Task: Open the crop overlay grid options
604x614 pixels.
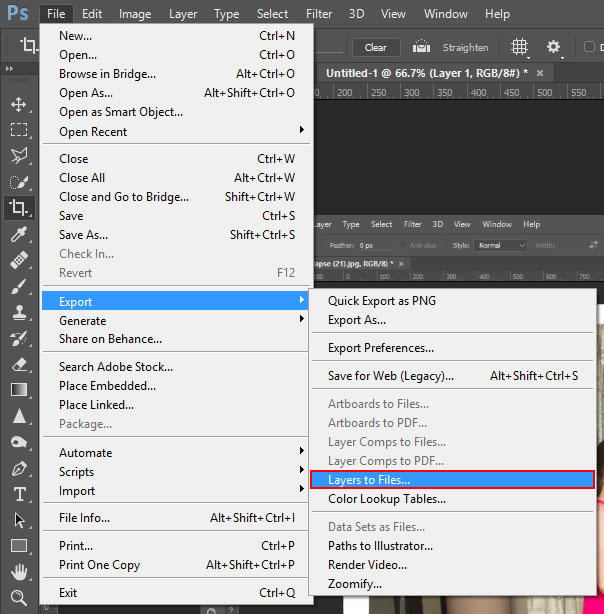Action: pyautogui.click(x=519, y=47)
